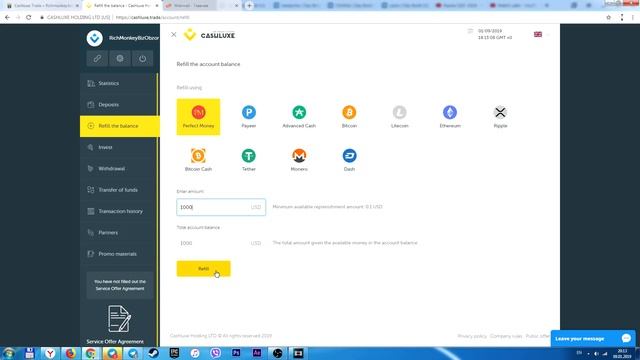Open After Effects from taskbar
Screen dimensions: 640x360
(x=257, y=353)
